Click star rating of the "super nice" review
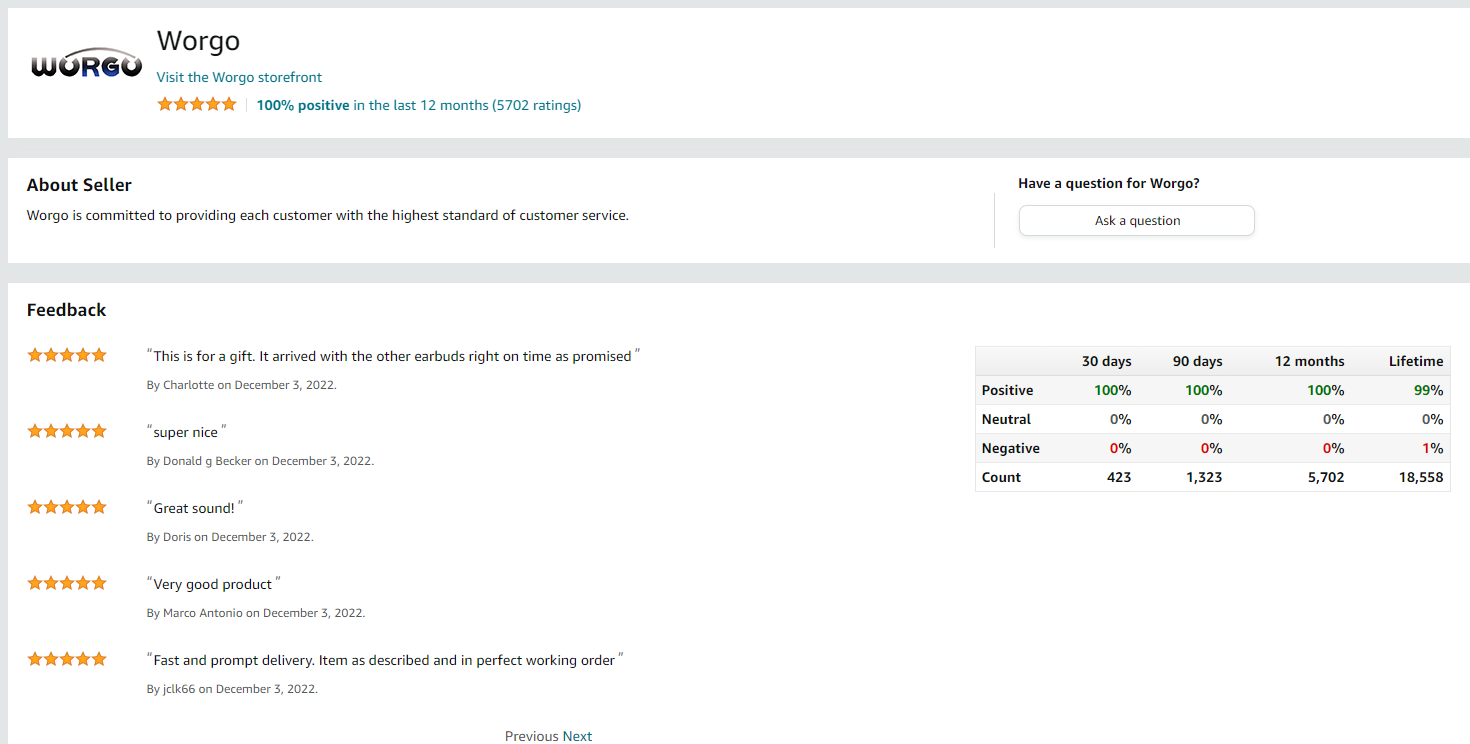The image size is (1470, 744). pyautogui.click(x=66, y=431)
